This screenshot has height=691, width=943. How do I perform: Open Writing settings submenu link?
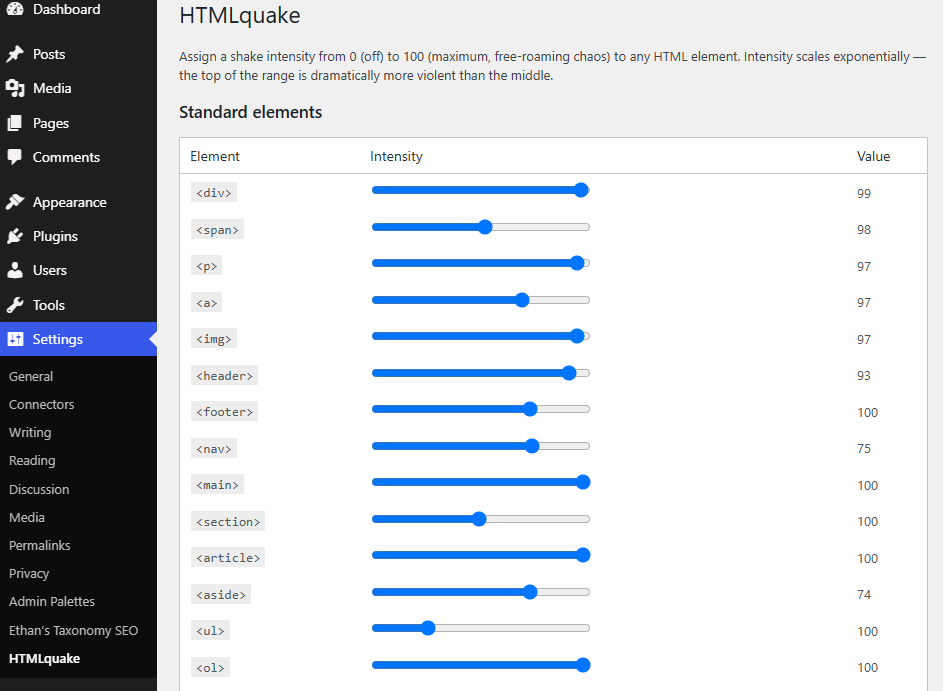[x=30, y=432]
